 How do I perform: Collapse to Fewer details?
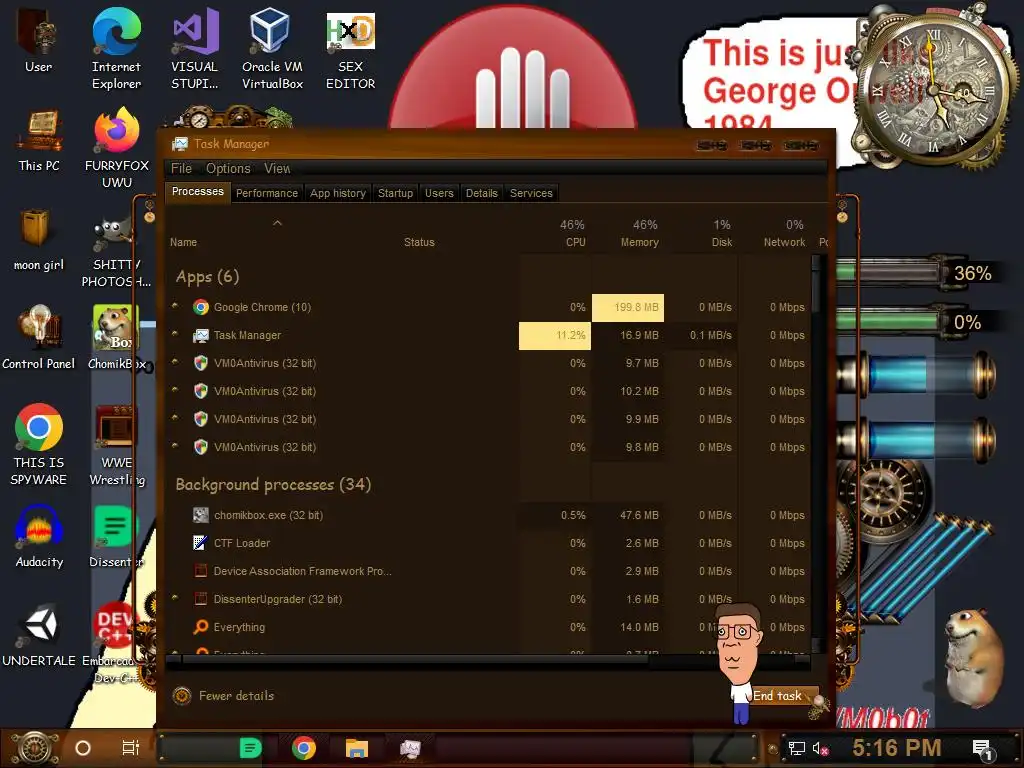[223, 696]
